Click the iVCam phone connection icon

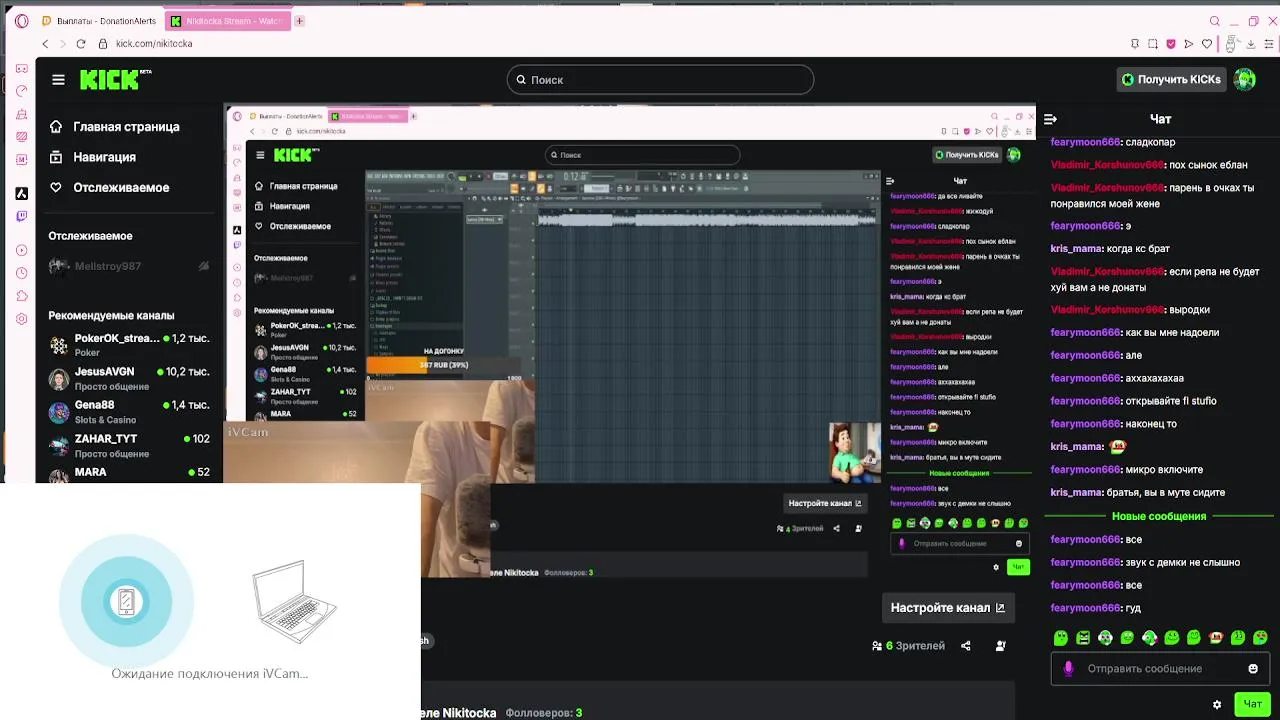coord(126,602)
